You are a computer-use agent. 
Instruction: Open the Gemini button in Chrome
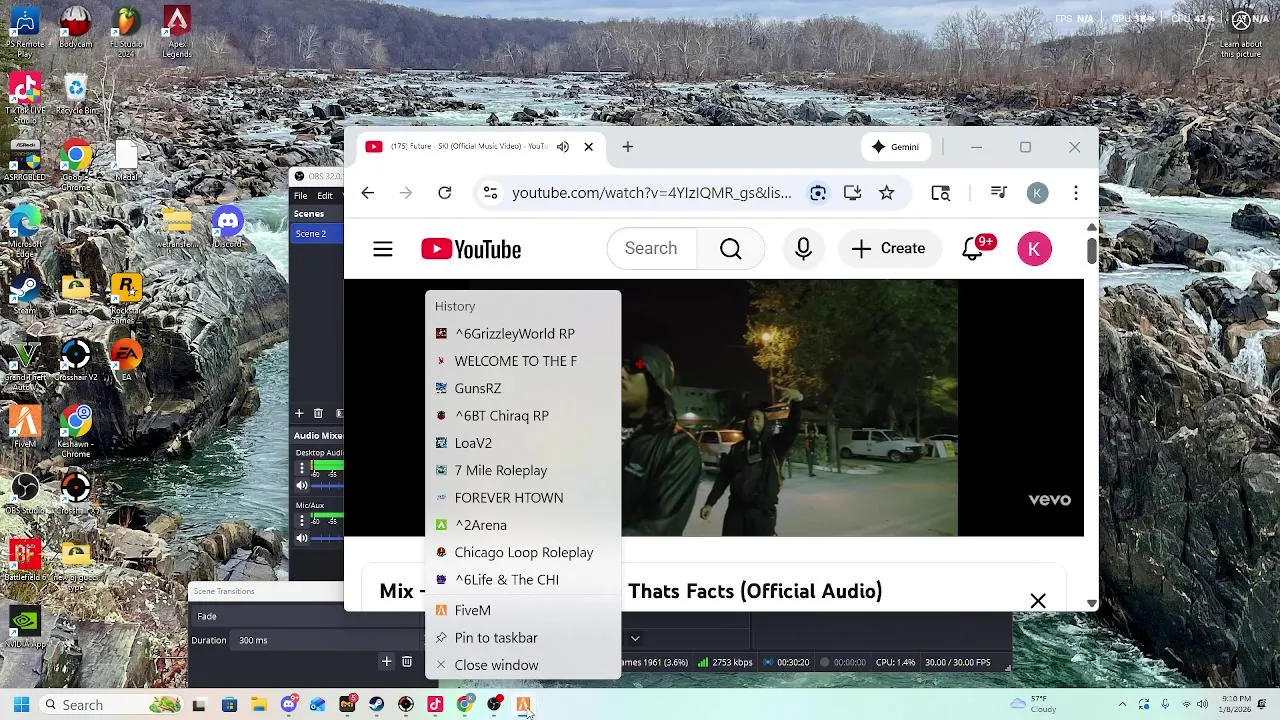coord(895,147)
